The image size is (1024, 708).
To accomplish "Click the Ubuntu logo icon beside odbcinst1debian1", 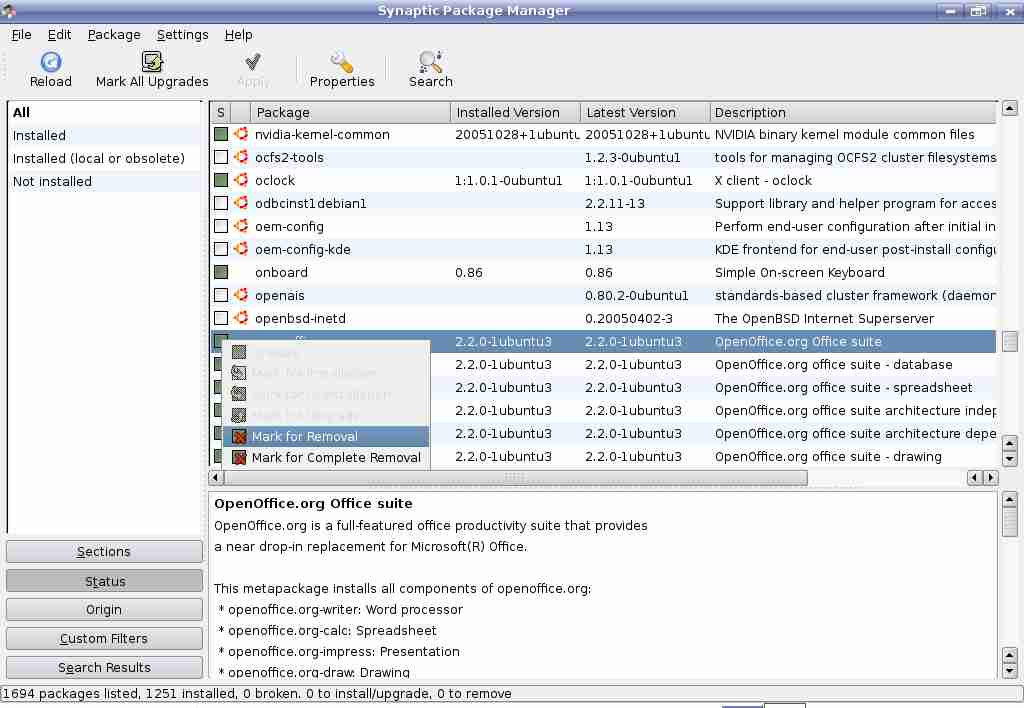I will click(241, 202).
